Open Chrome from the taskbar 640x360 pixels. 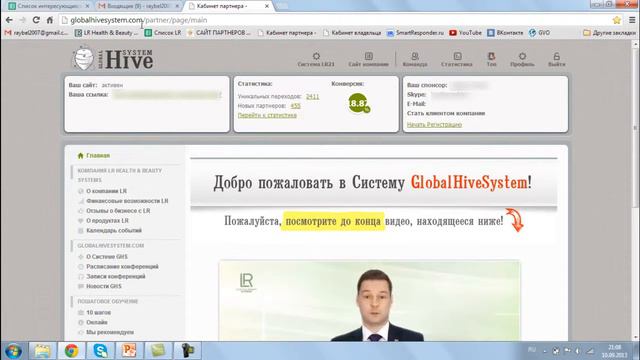(71, 351)
